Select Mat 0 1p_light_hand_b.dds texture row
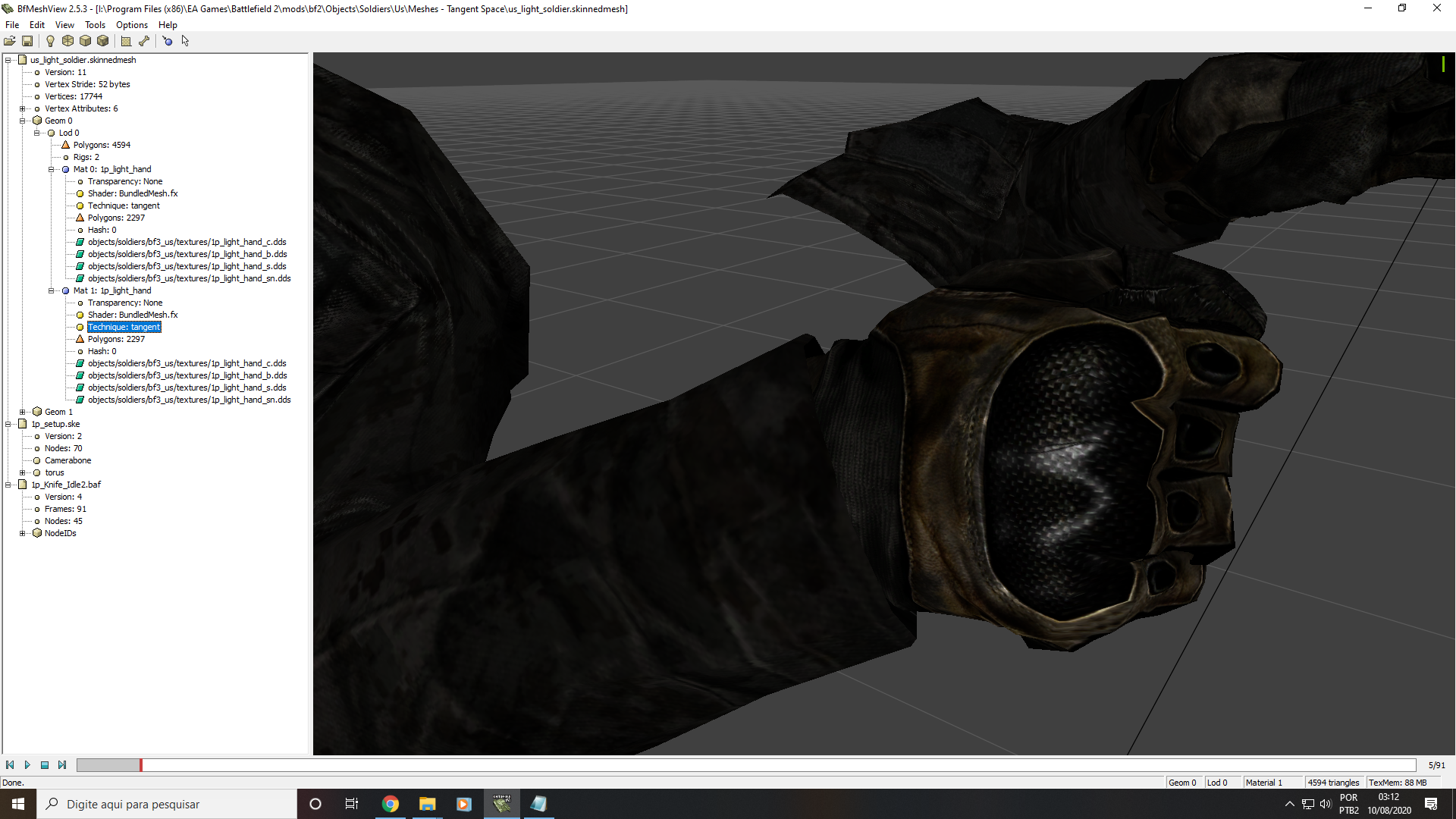The width and height of the screenshot is (1456, 819). coord(187,254)
